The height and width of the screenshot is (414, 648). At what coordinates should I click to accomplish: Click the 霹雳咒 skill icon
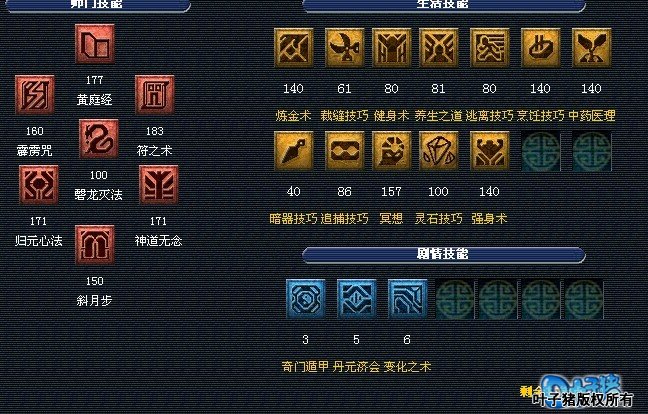click(x=35, y=95)
